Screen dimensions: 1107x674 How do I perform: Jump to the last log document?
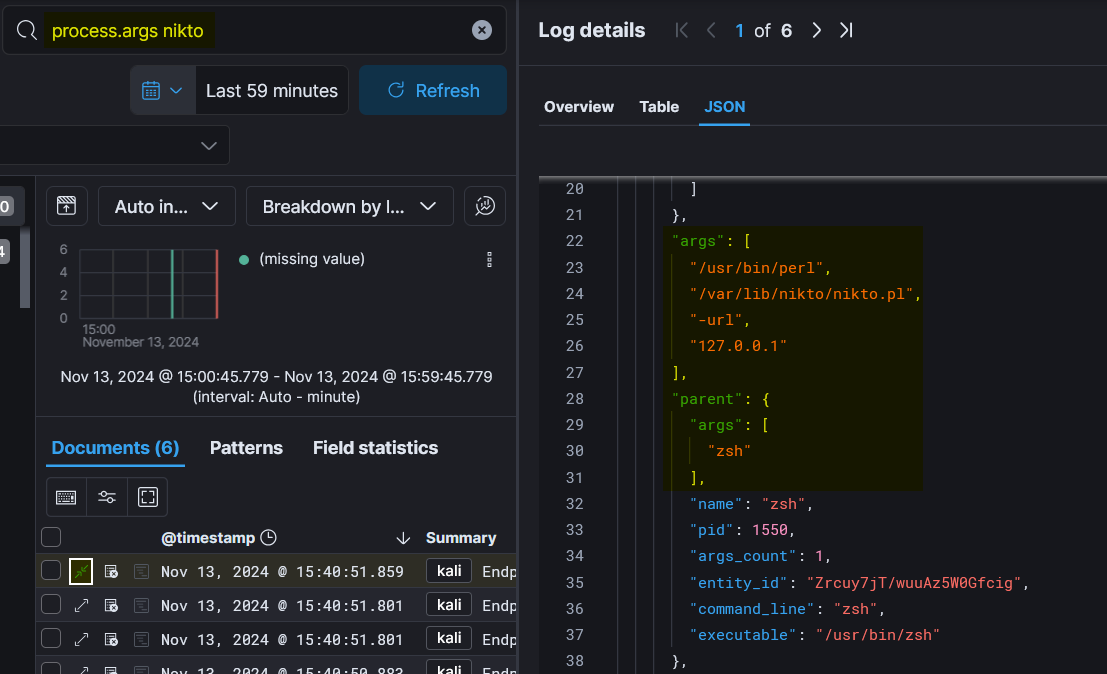846,31
